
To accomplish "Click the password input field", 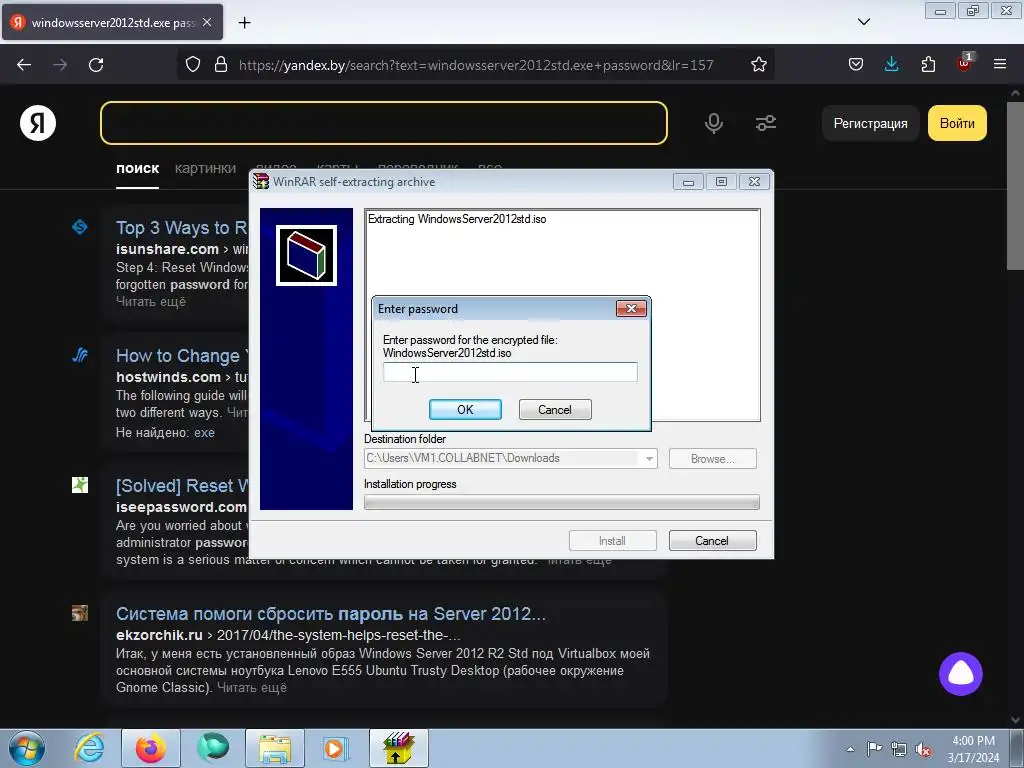I will [x=510, y=372].
